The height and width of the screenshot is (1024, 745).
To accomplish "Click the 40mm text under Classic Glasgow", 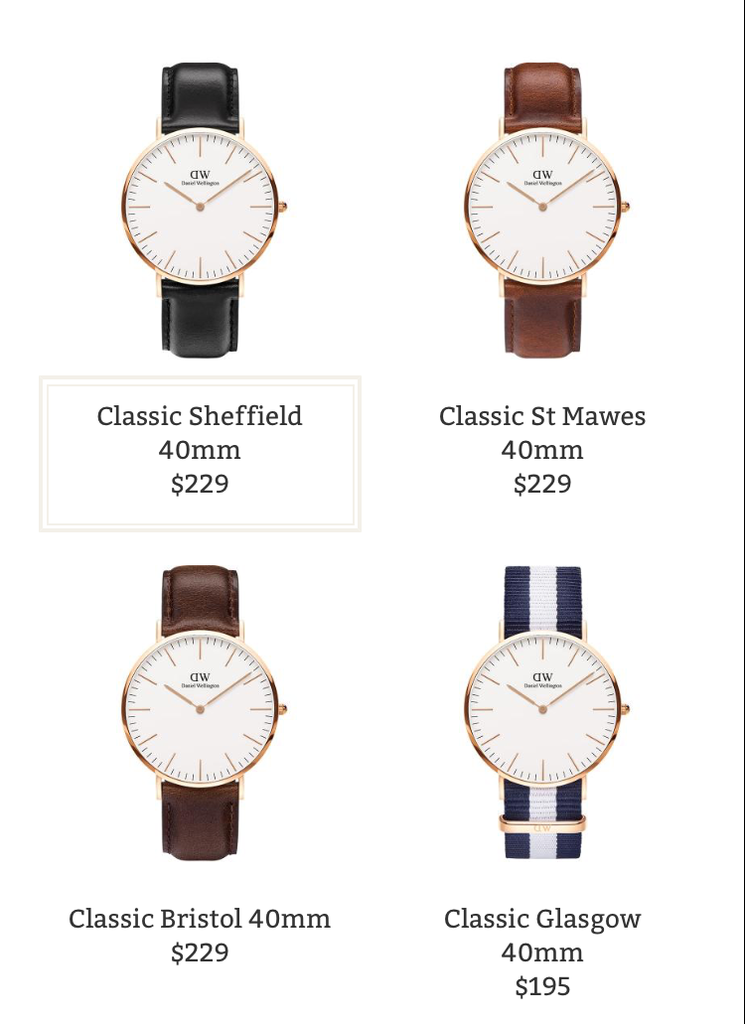I will [x=543, y=953].
